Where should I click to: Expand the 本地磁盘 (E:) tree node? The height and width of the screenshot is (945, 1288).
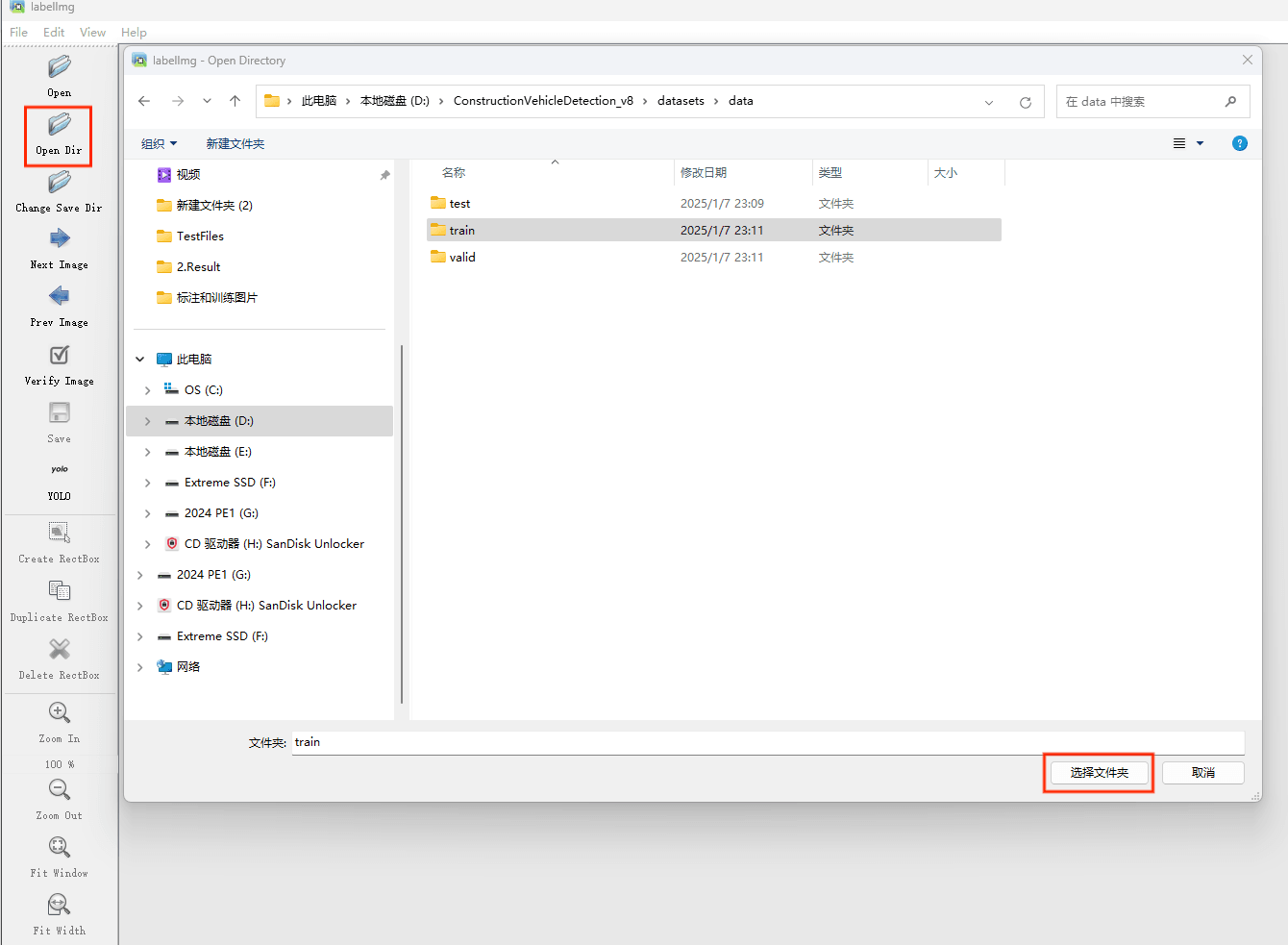[147, 452]
